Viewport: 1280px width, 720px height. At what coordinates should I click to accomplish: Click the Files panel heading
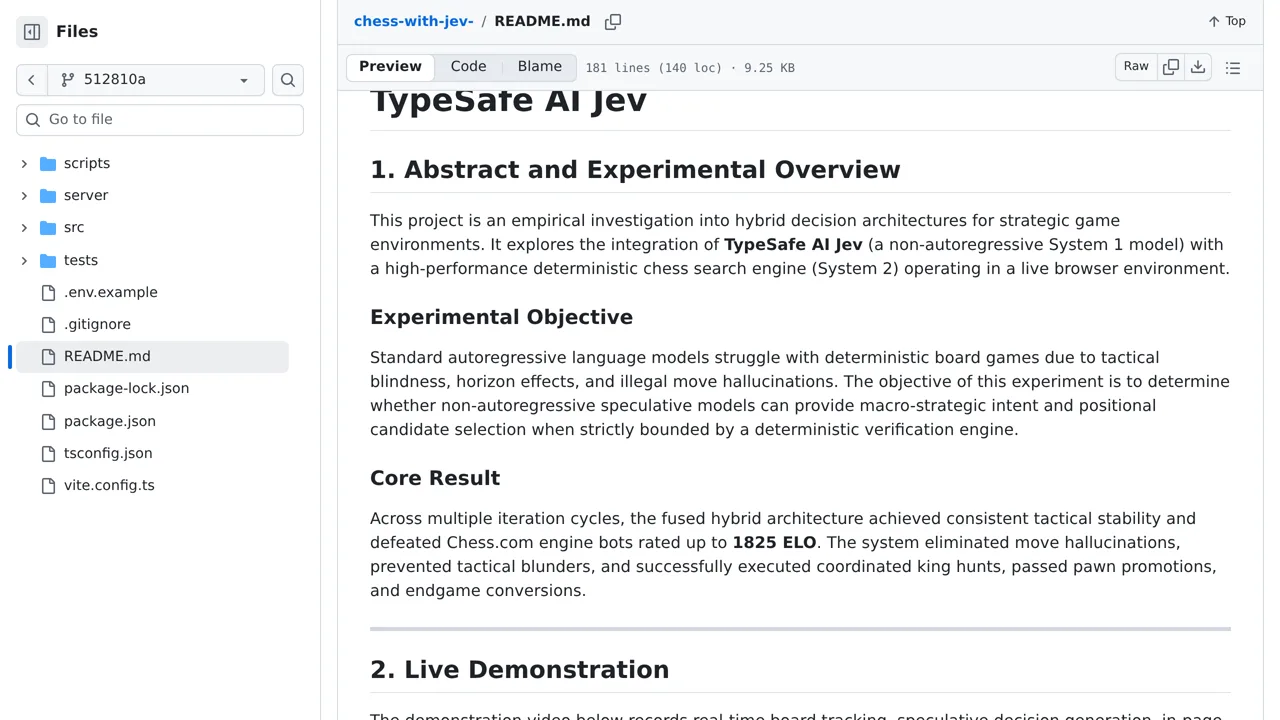pos(77,32)
